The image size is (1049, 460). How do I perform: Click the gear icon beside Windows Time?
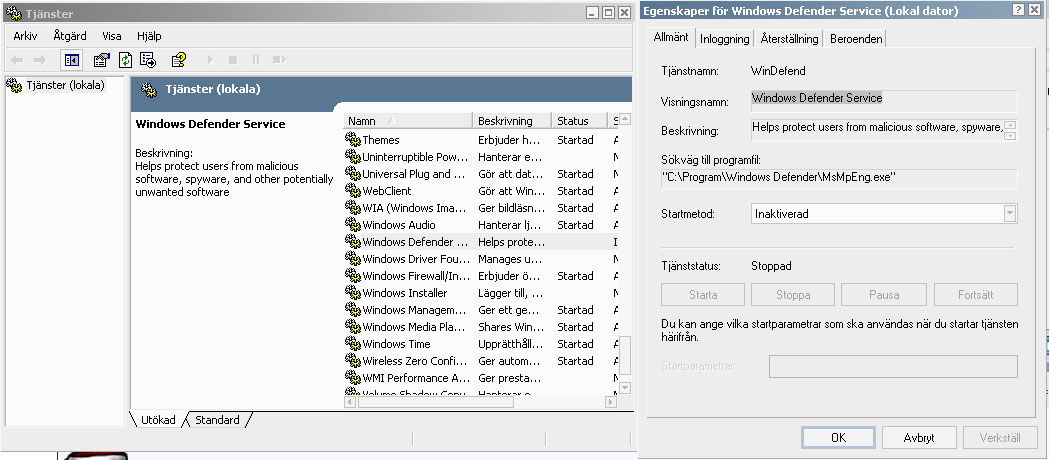point(353,344)
